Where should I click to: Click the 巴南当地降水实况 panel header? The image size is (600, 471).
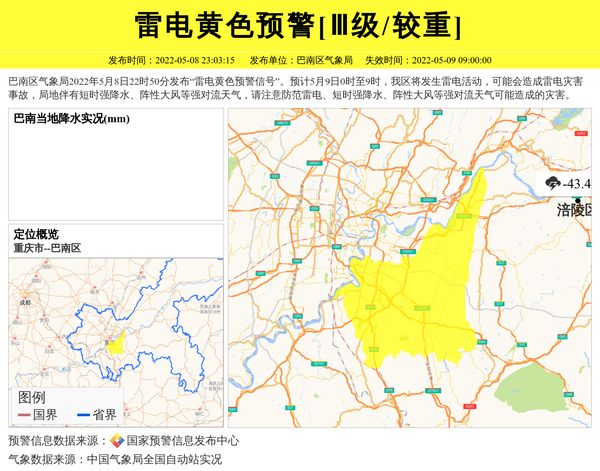pos(72,119)
